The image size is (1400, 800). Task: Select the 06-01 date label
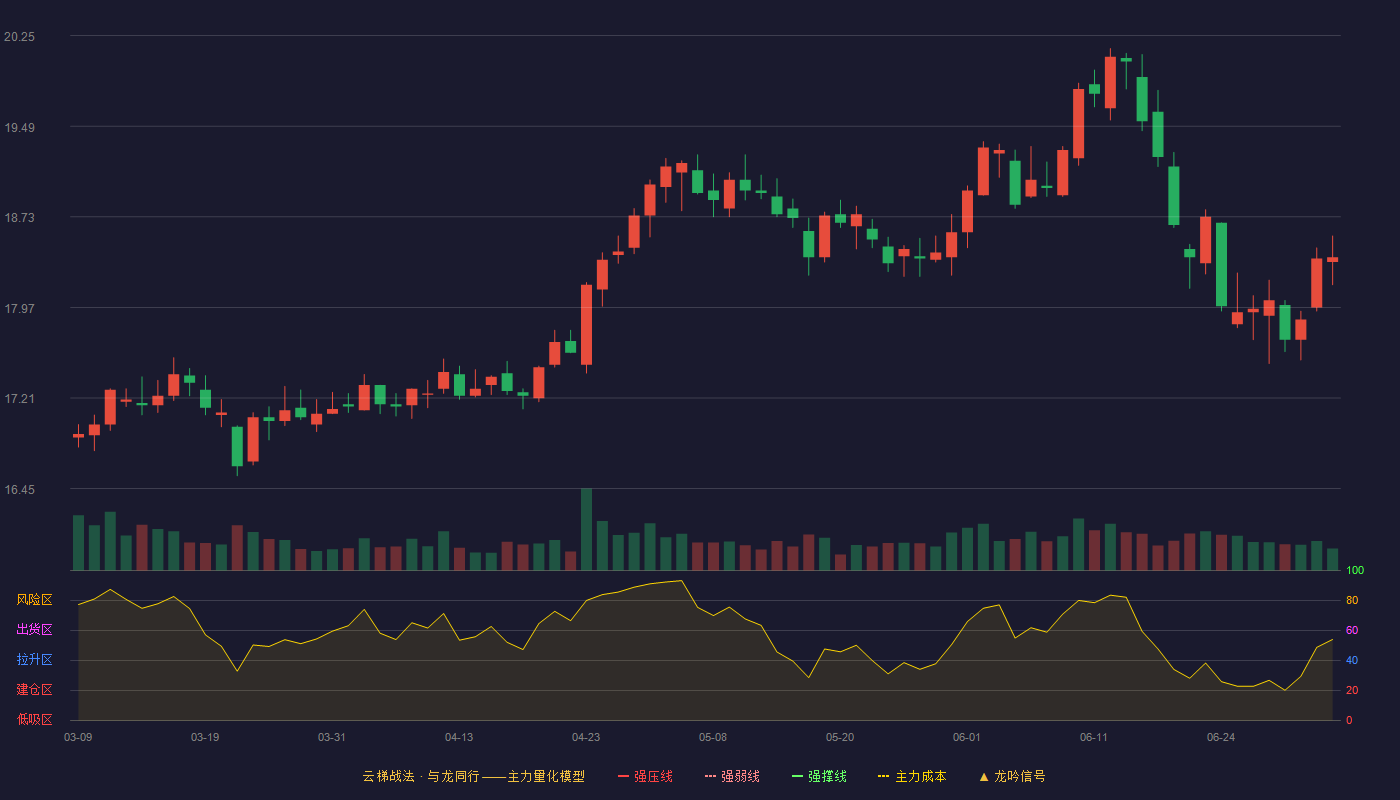pos(967,737)
